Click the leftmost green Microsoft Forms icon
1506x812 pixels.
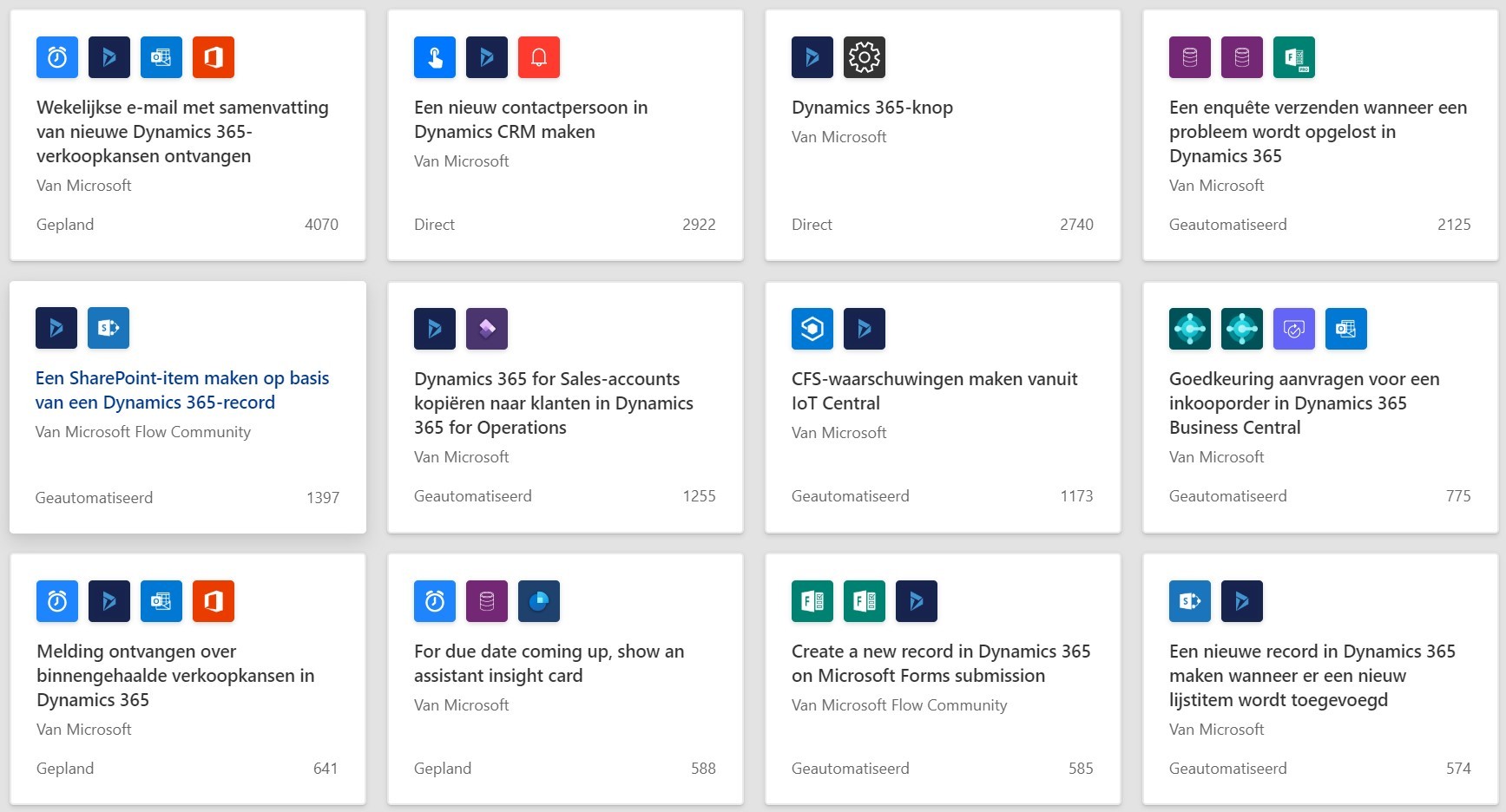[x=812, y=601]
